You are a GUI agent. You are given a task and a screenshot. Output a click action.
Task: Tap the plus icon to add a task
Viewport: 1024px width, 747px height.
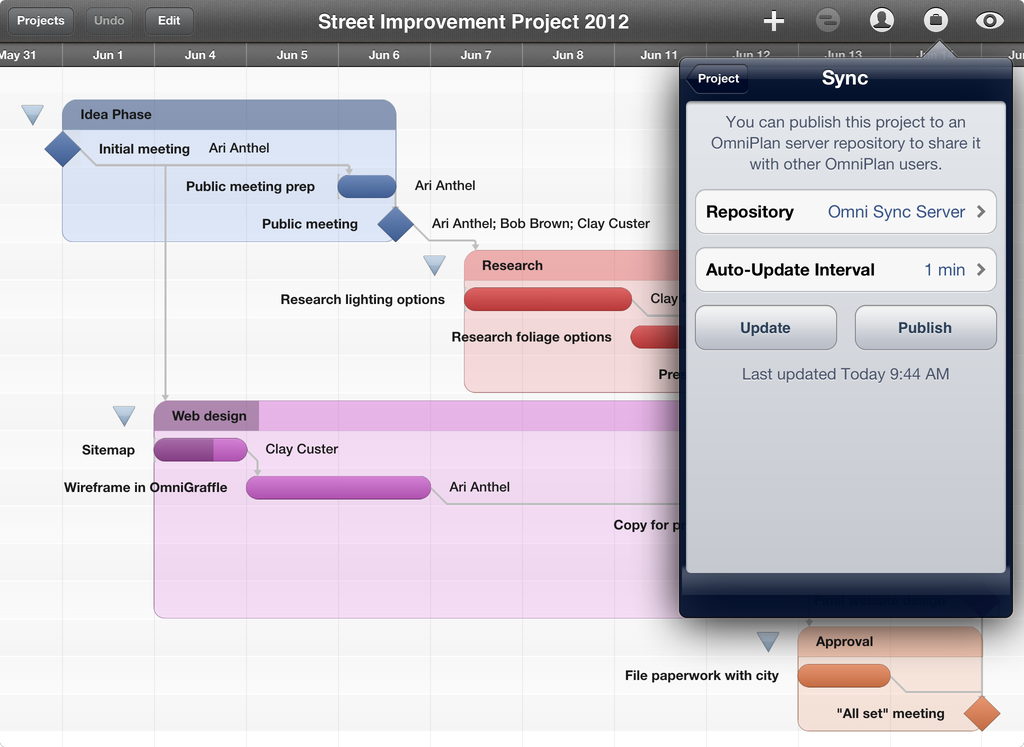tap(773, 20)
